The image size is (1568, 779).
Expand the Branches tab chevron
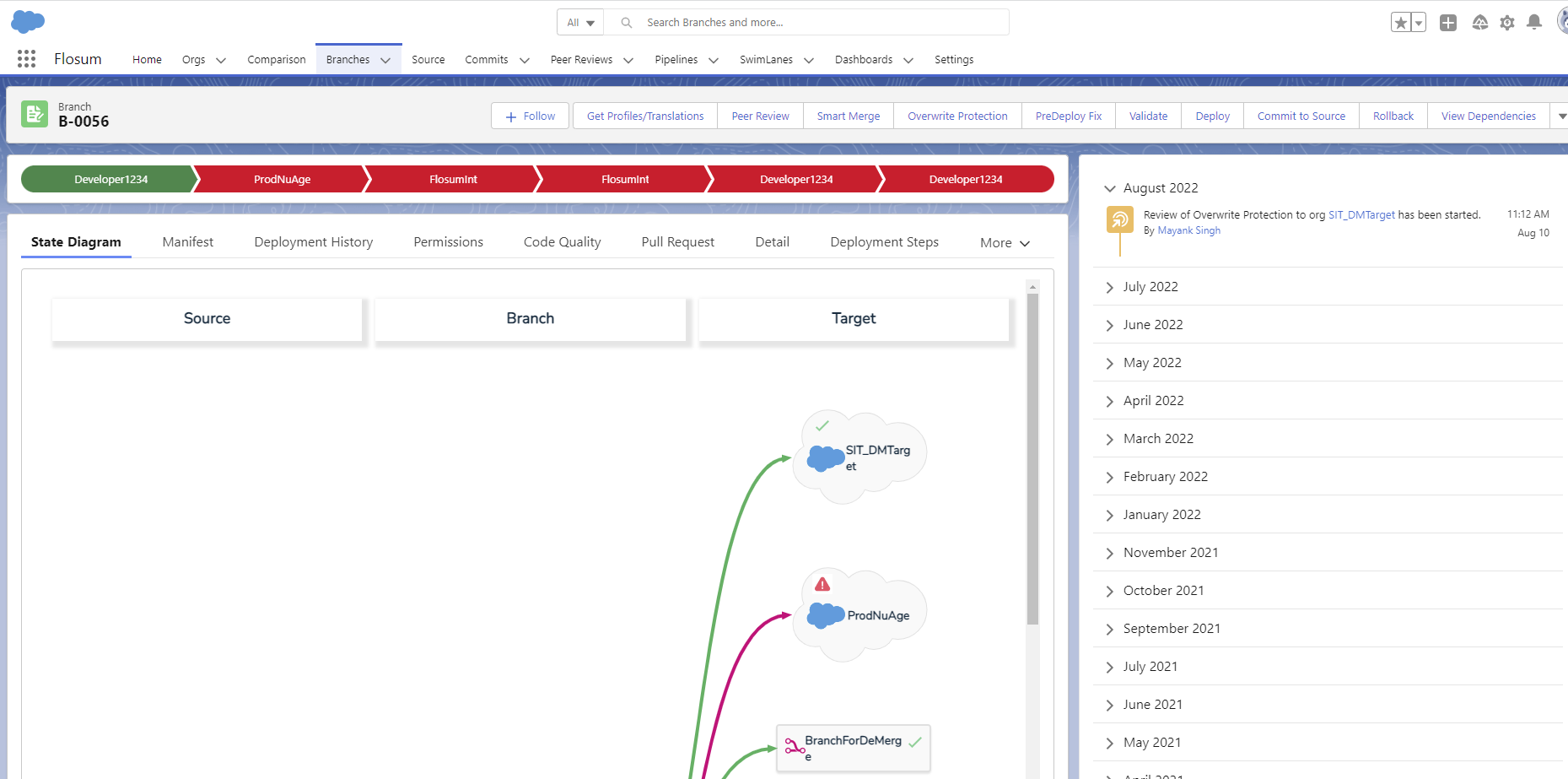385,60
